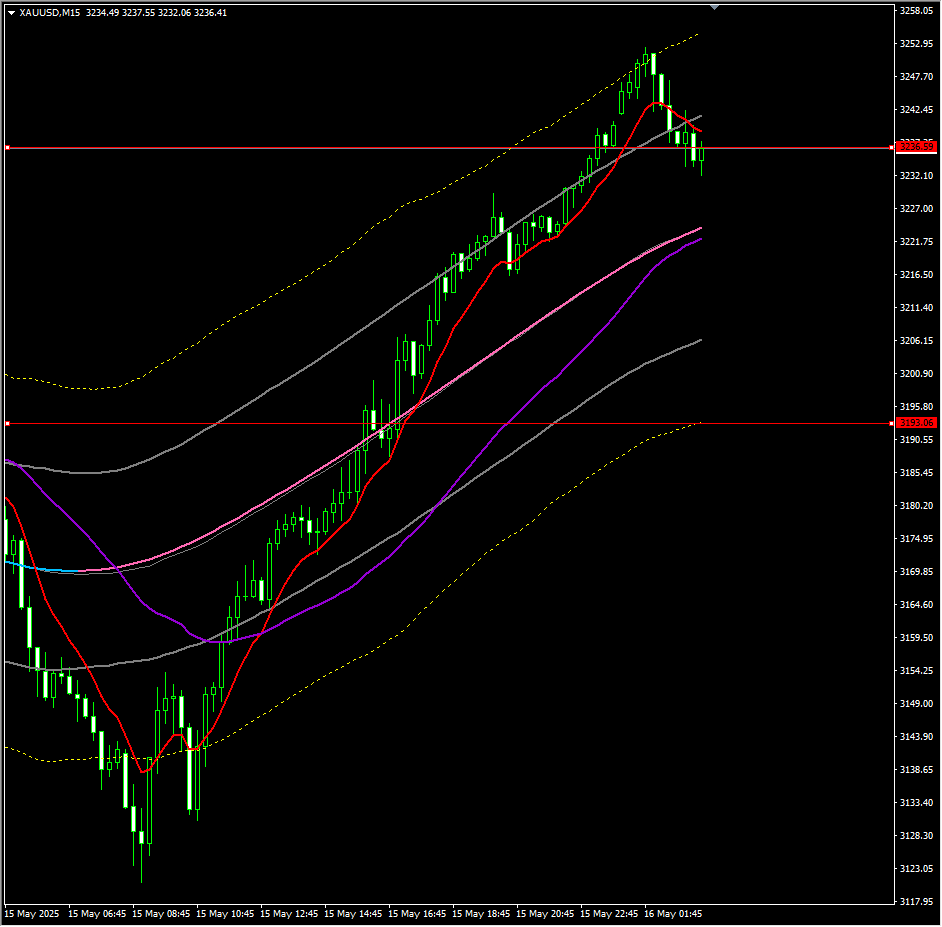Click the 3190.55 price scale label
This screenshot has height=927, width=942.
[916, 440]
